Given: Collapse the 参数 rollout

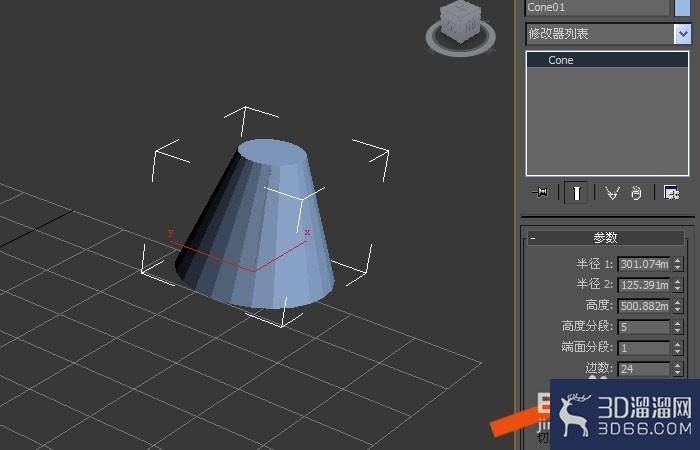Looking at the screenshot, I should (605, 238).
